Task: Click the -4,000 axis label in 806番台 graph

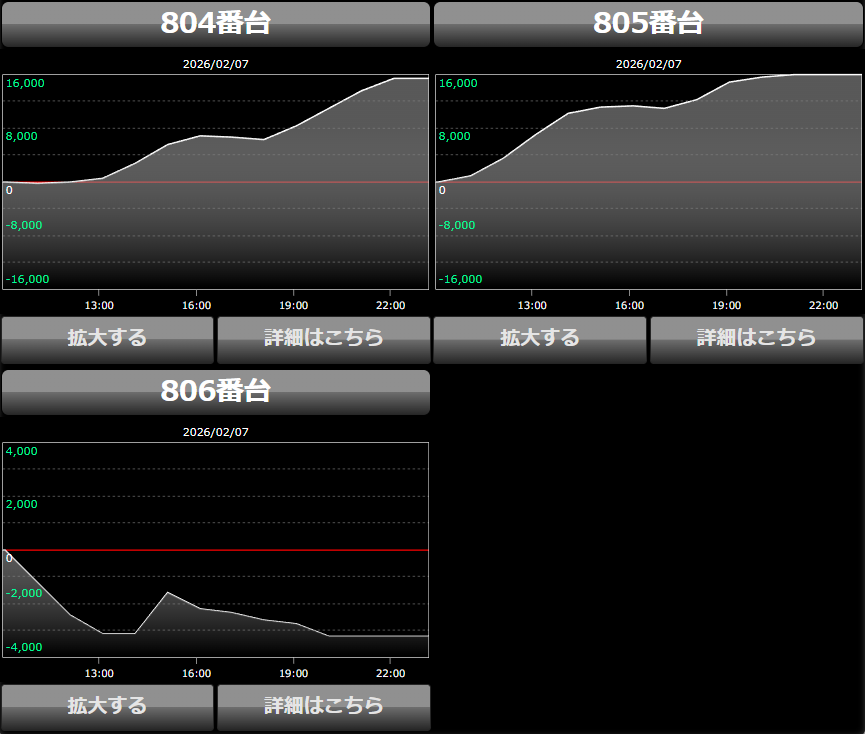Action: (x=24, y=647)
